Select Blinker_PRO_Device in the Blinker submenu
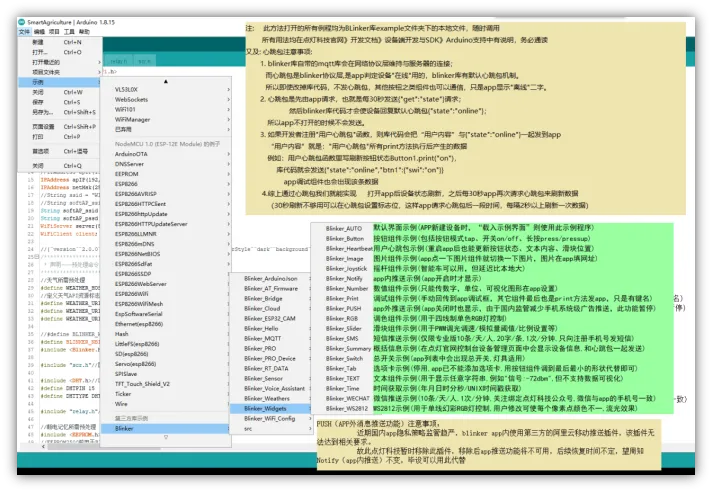The height and width of the screenshot is (492, 712). click(x=271, y=358)
